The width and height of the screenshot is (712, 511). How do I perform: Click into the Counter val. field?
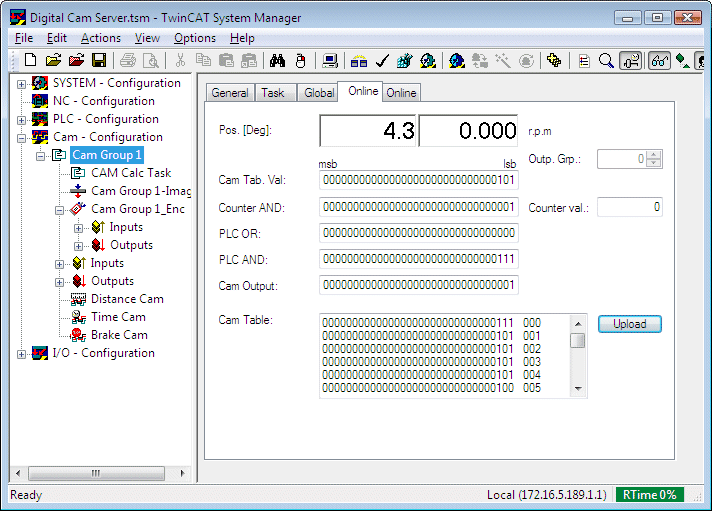pyautogui.click(x=629, y=207)
